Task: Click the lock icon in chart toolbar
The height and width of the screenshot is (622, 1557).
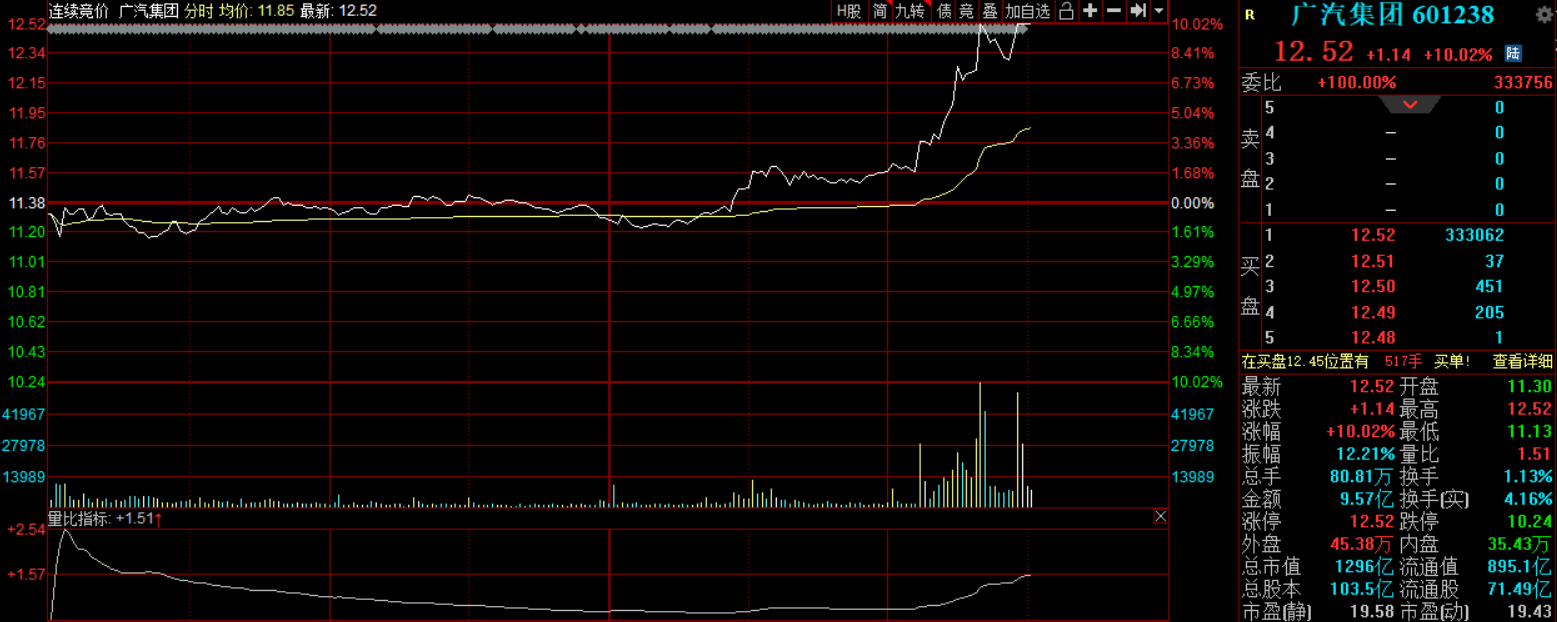Action: [x=1066, y=11]
